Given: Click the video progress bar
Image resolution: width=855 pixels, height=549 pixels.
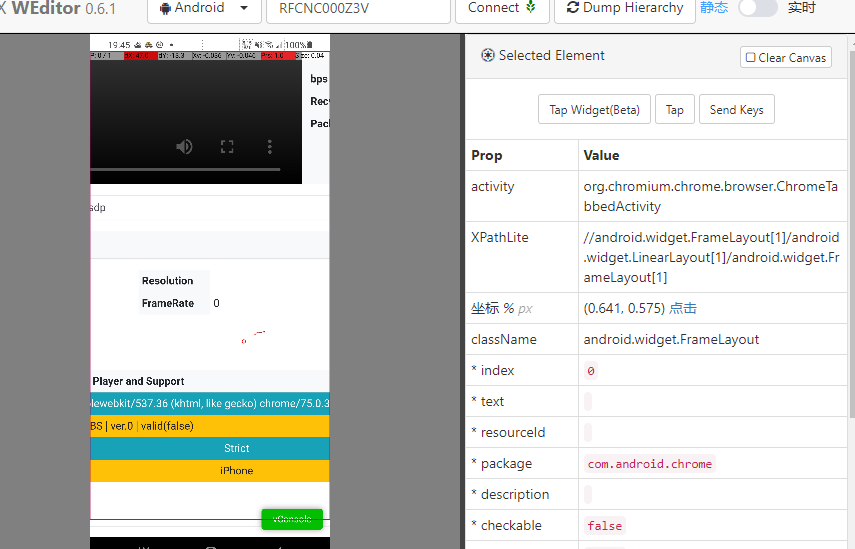Looking at the screenshot, I should pyautogui.click(x=185, y=170).
